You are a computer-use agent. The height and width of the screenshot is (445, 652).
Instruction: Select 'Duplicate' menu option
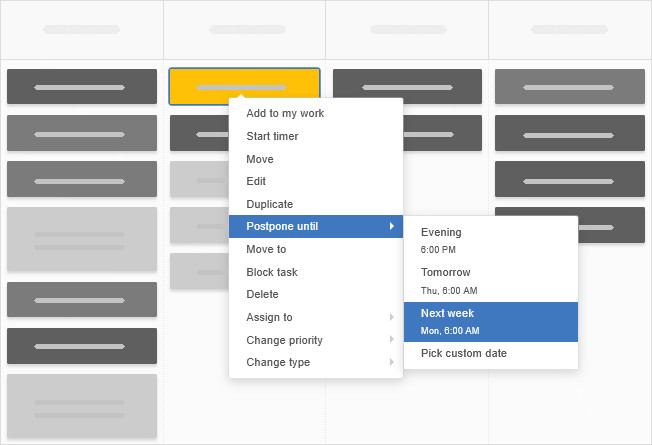[270, 204]
